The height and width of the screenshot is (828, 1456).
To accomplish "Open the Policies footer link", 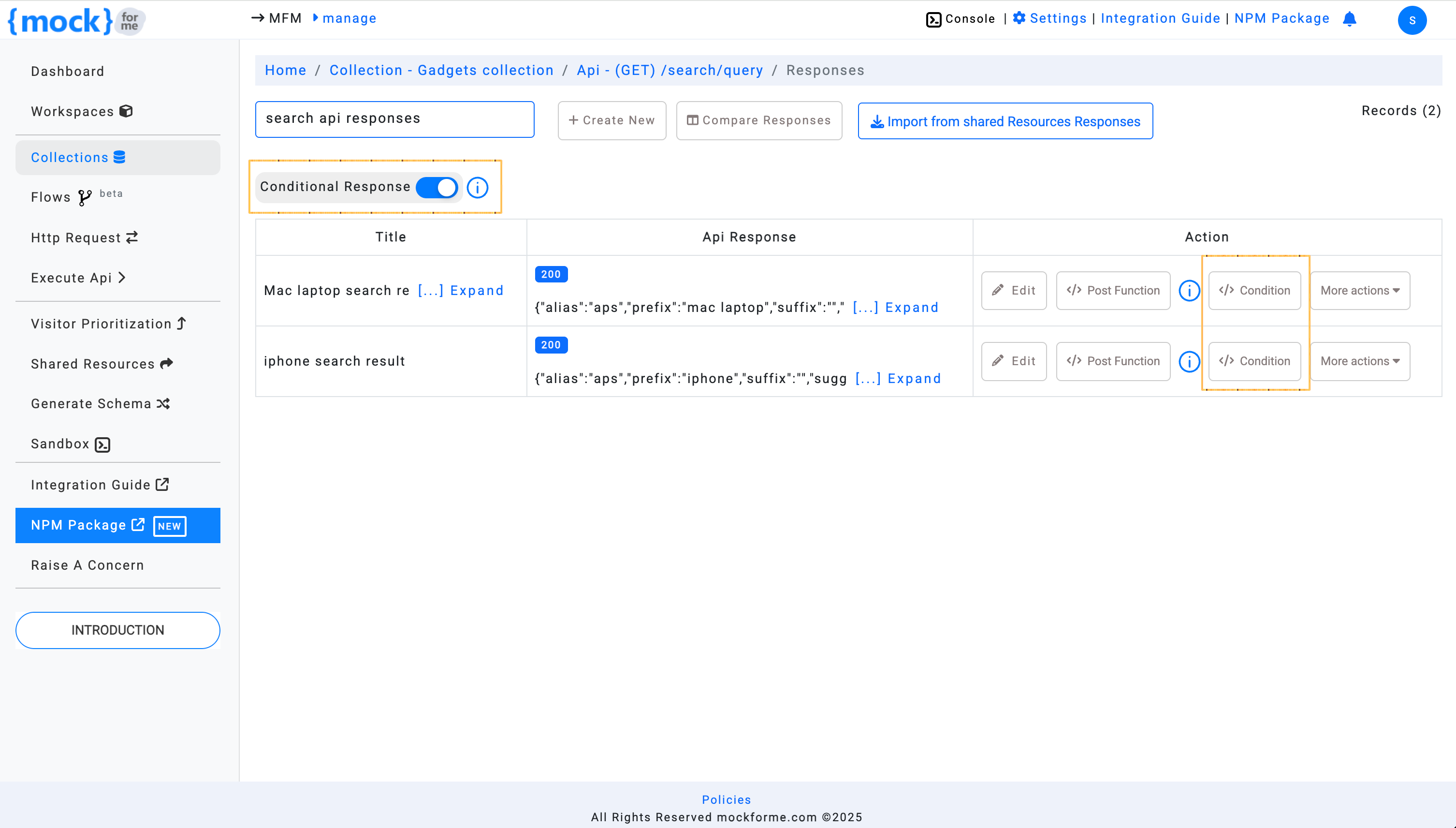I will (726, 799).
